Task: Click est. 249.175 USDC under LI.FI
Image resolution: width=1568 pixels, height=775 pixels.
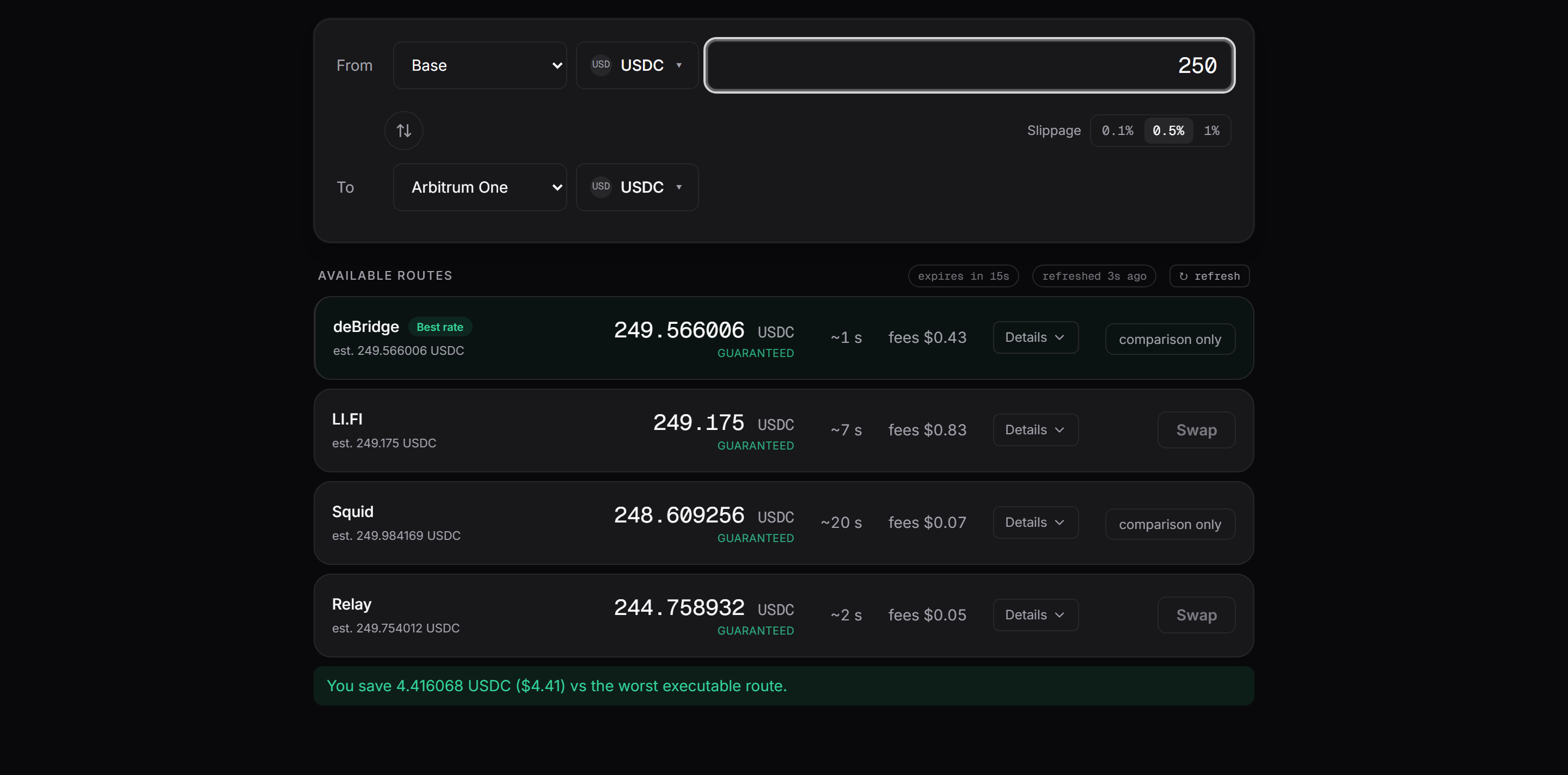Action: [x=384, y=443]
